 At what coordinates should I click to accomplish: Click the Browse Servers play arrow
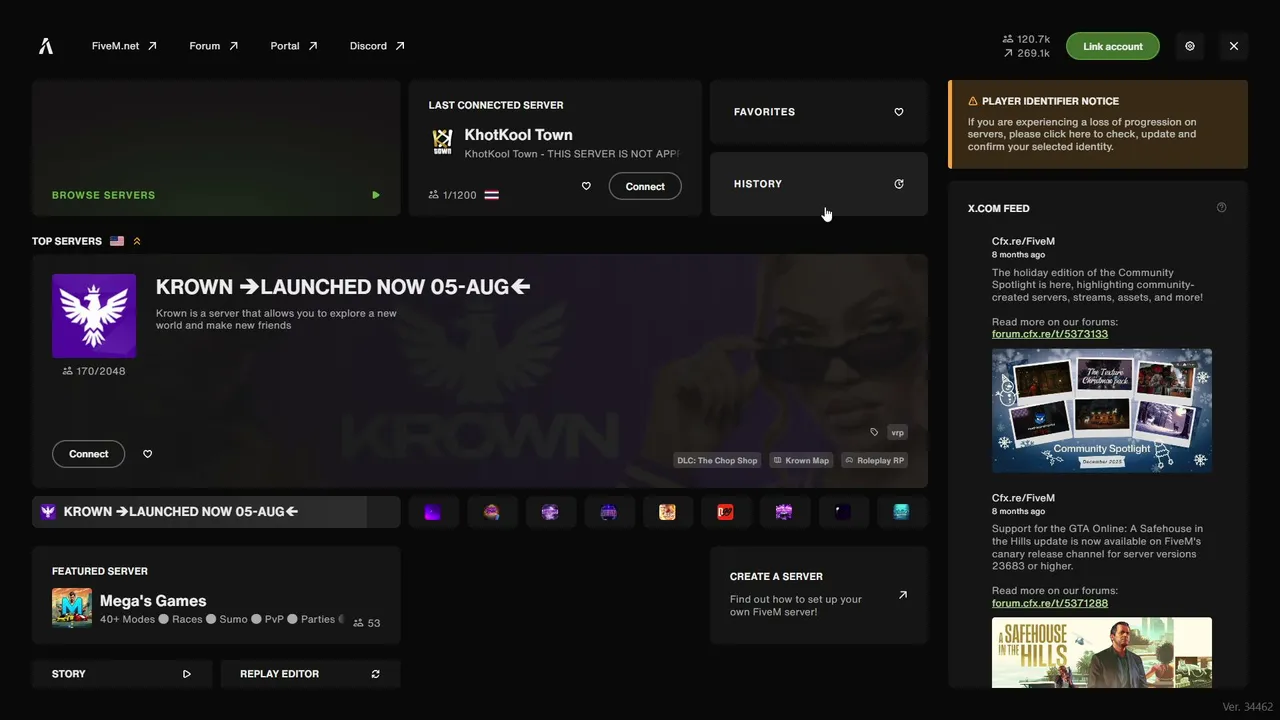(376, 195)
